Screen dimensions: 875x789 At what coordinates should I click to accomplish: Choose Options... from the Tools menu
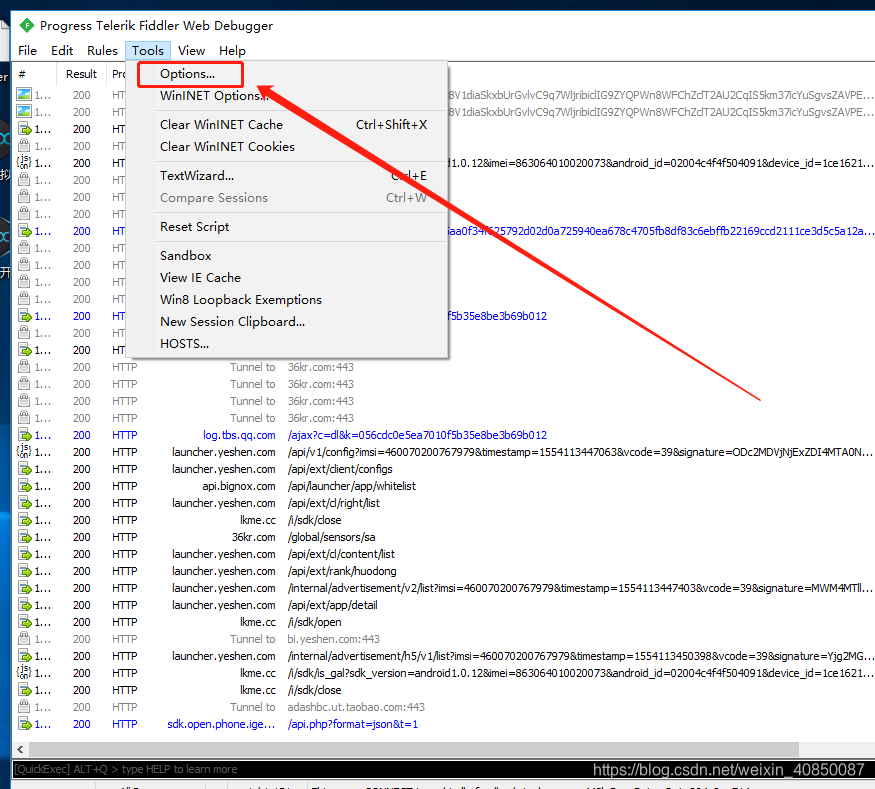[190, 74]
